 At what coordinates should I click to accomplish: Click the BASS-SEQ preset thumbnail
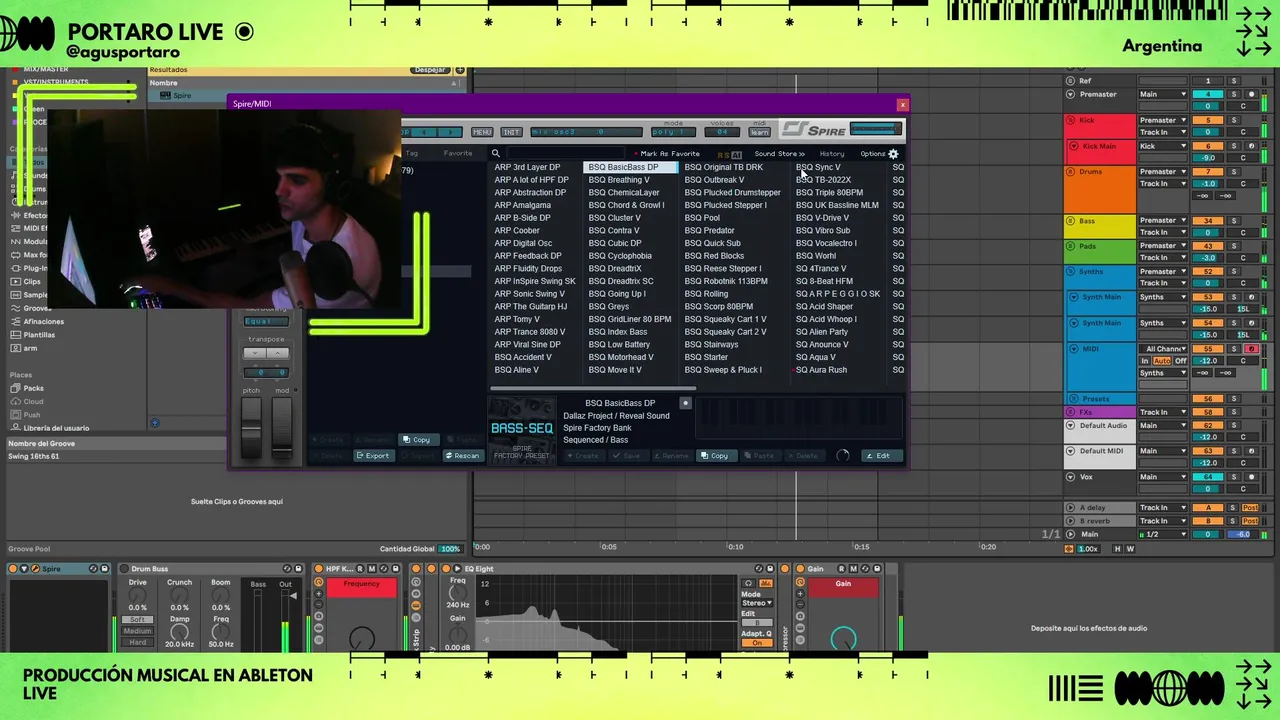click(522, 430)
